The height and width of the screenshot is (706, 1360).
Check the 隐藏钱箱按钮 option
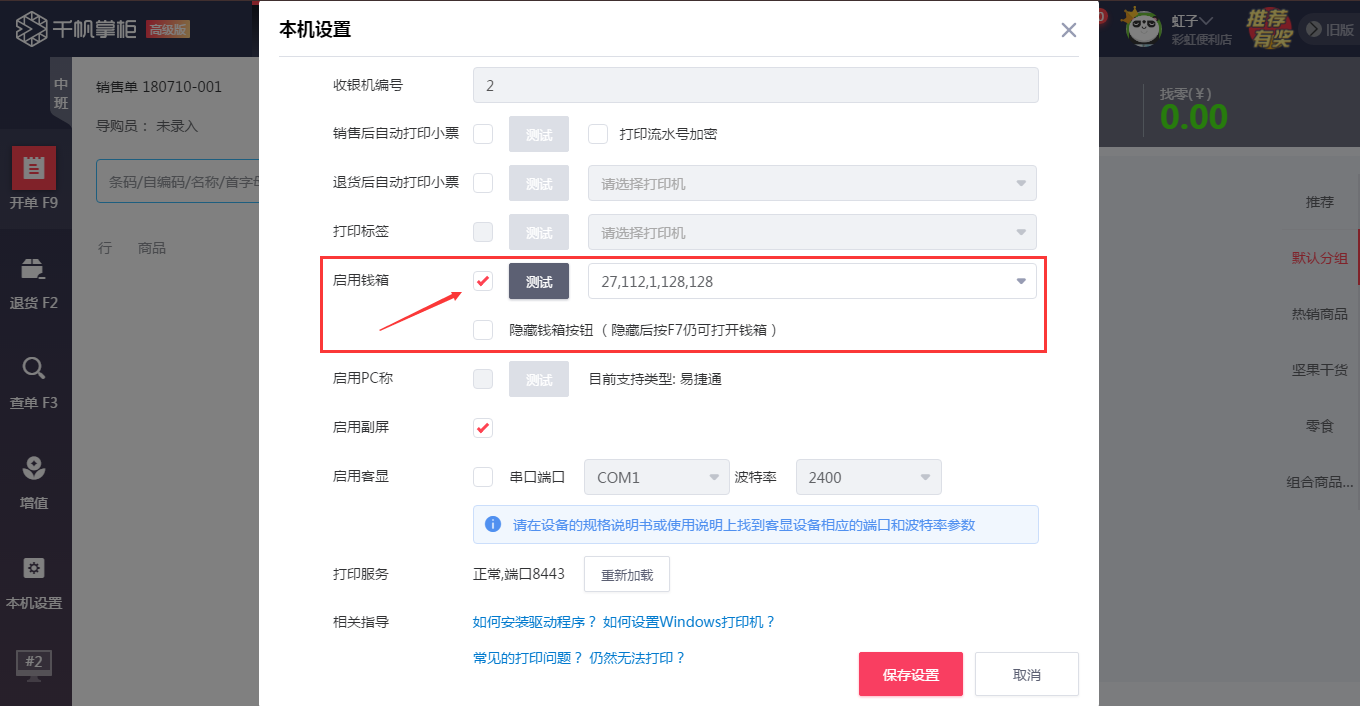(483, 330)
